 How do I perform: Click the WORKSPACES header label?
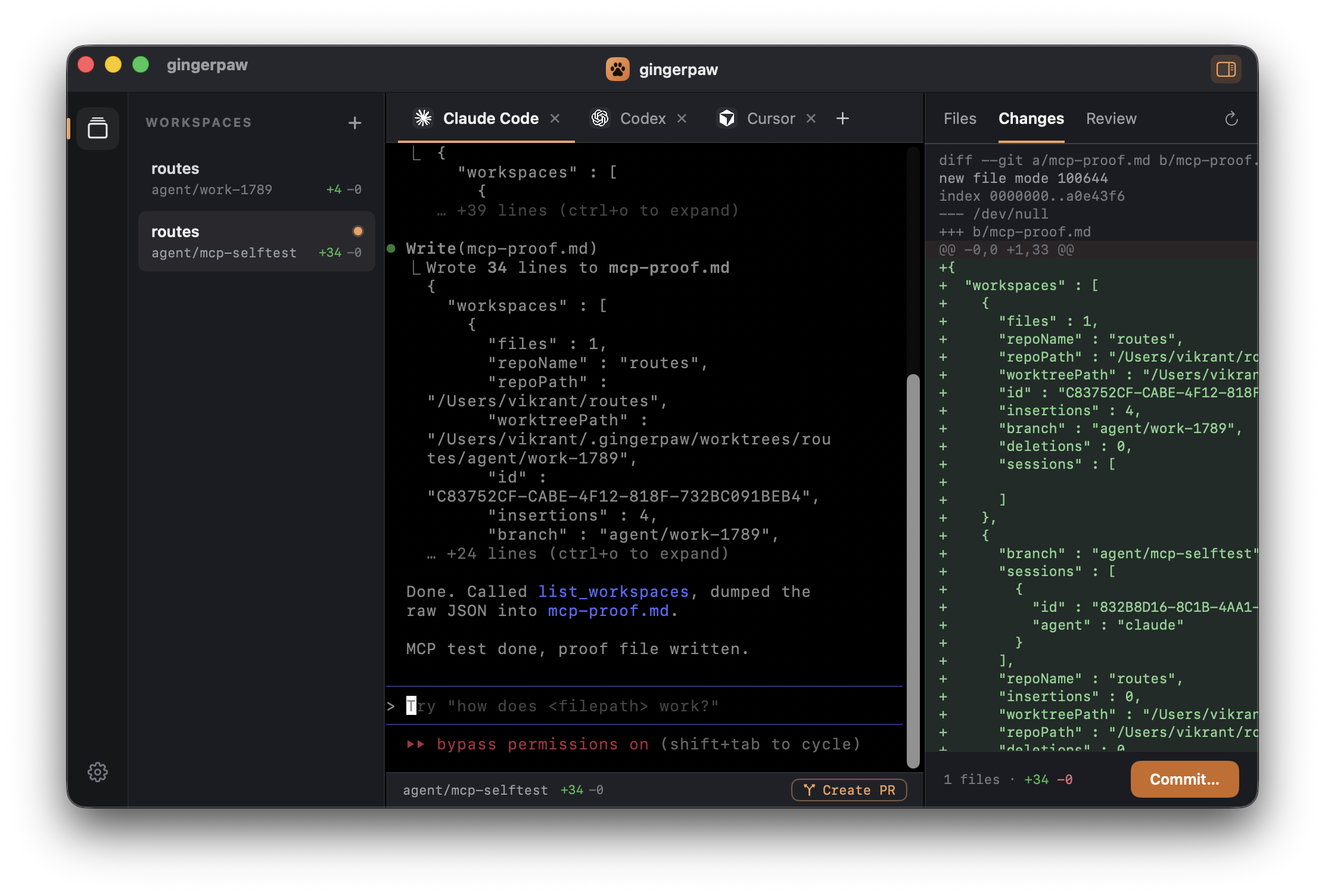click(x=198, y=122)
